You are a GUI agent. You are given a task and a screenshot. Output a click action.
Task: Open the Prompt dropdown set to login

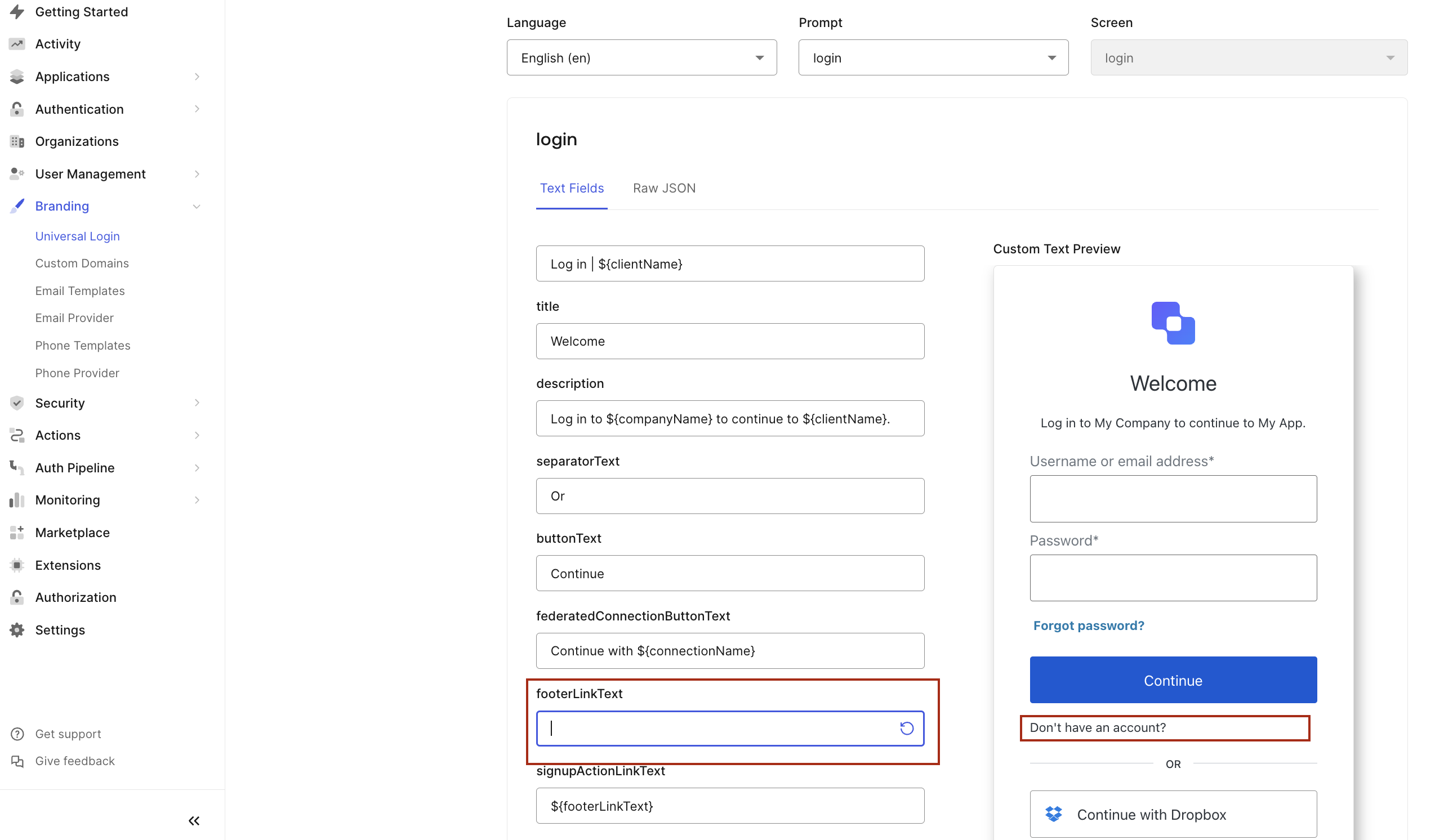pyautogui.click(x=933, y=57)
